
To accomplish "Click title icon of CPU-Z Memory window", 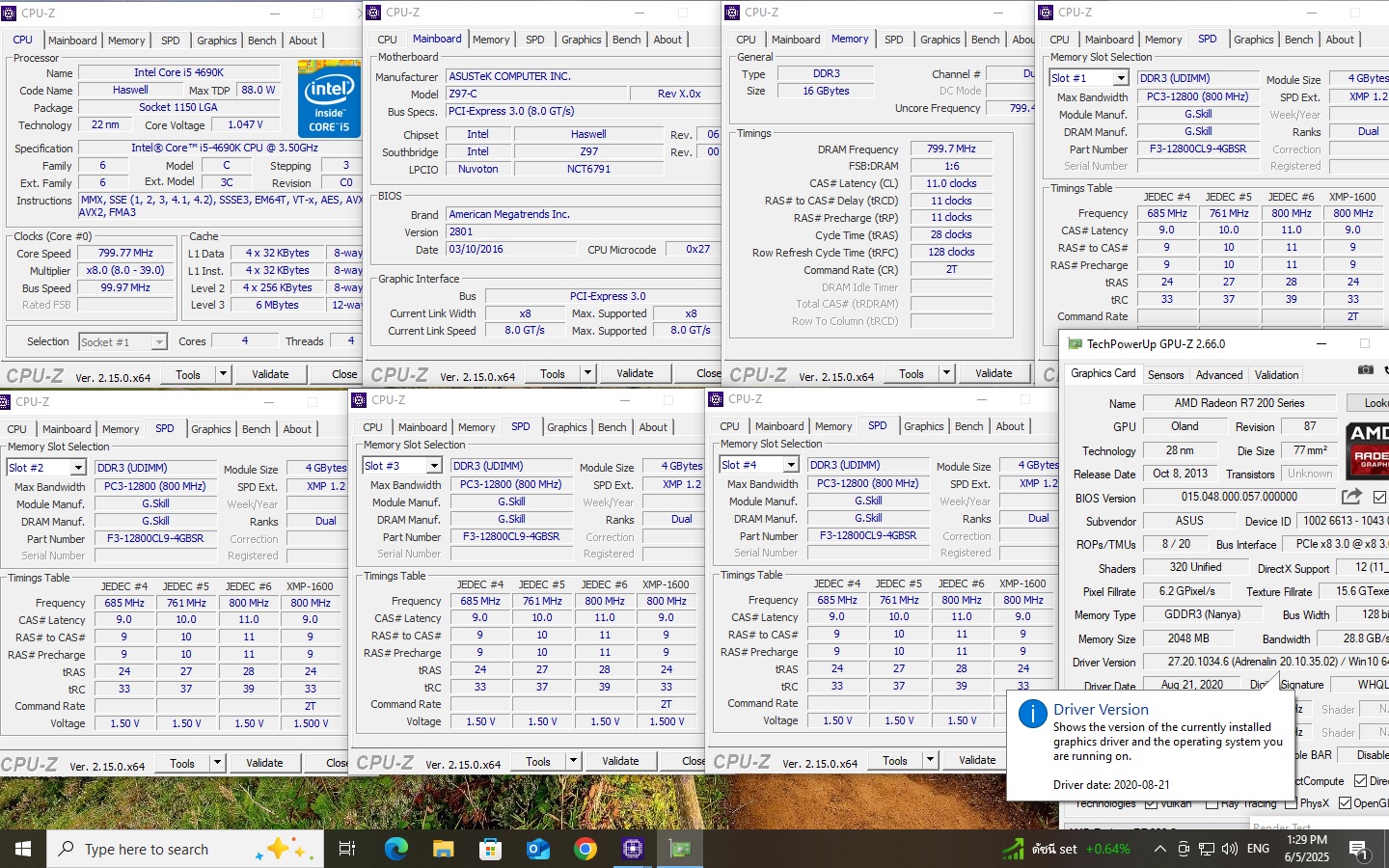I will coord(733,12).
